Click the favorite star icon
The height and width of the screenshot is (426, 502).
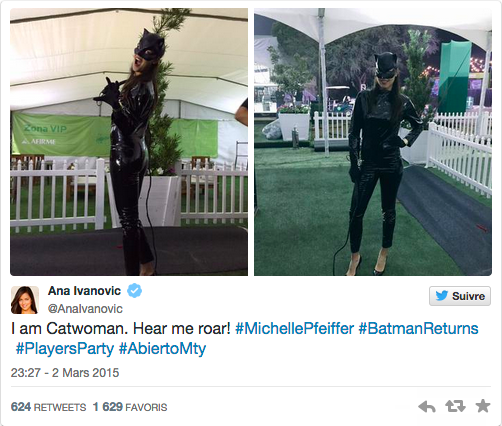tap(482, 406)
